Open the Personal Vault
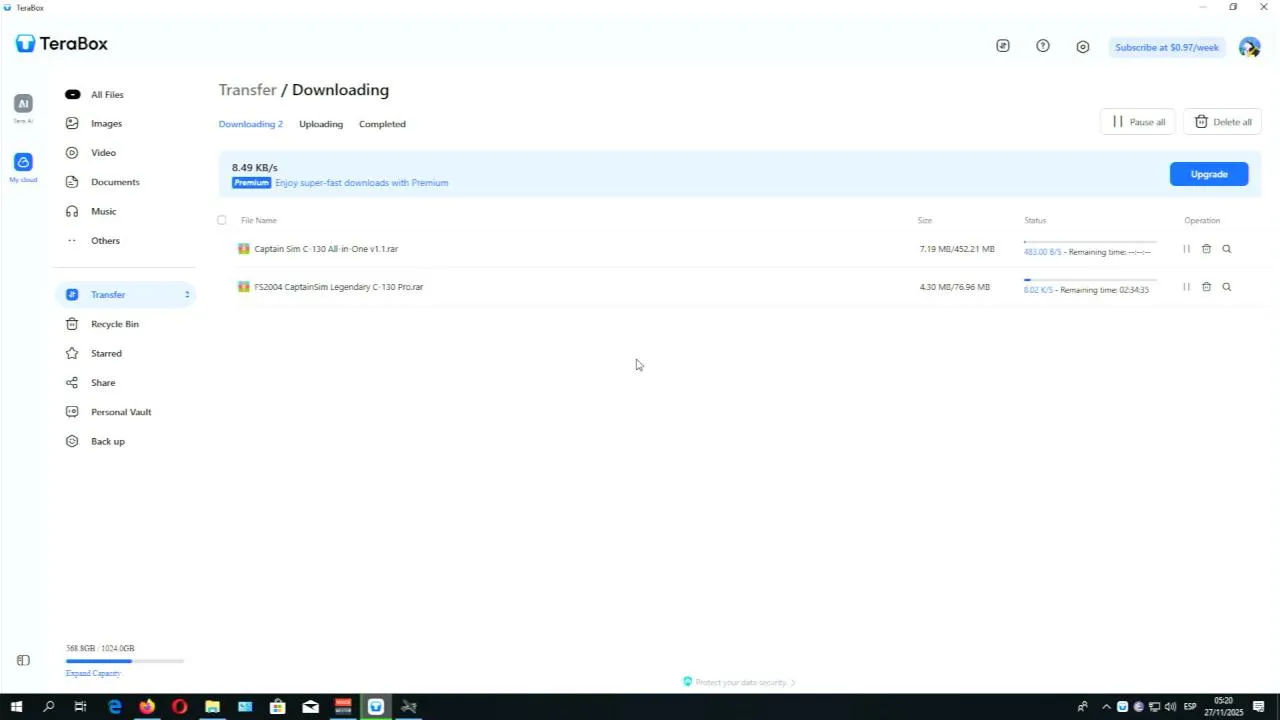This screenshot has height=720, width=1280. 121,412
